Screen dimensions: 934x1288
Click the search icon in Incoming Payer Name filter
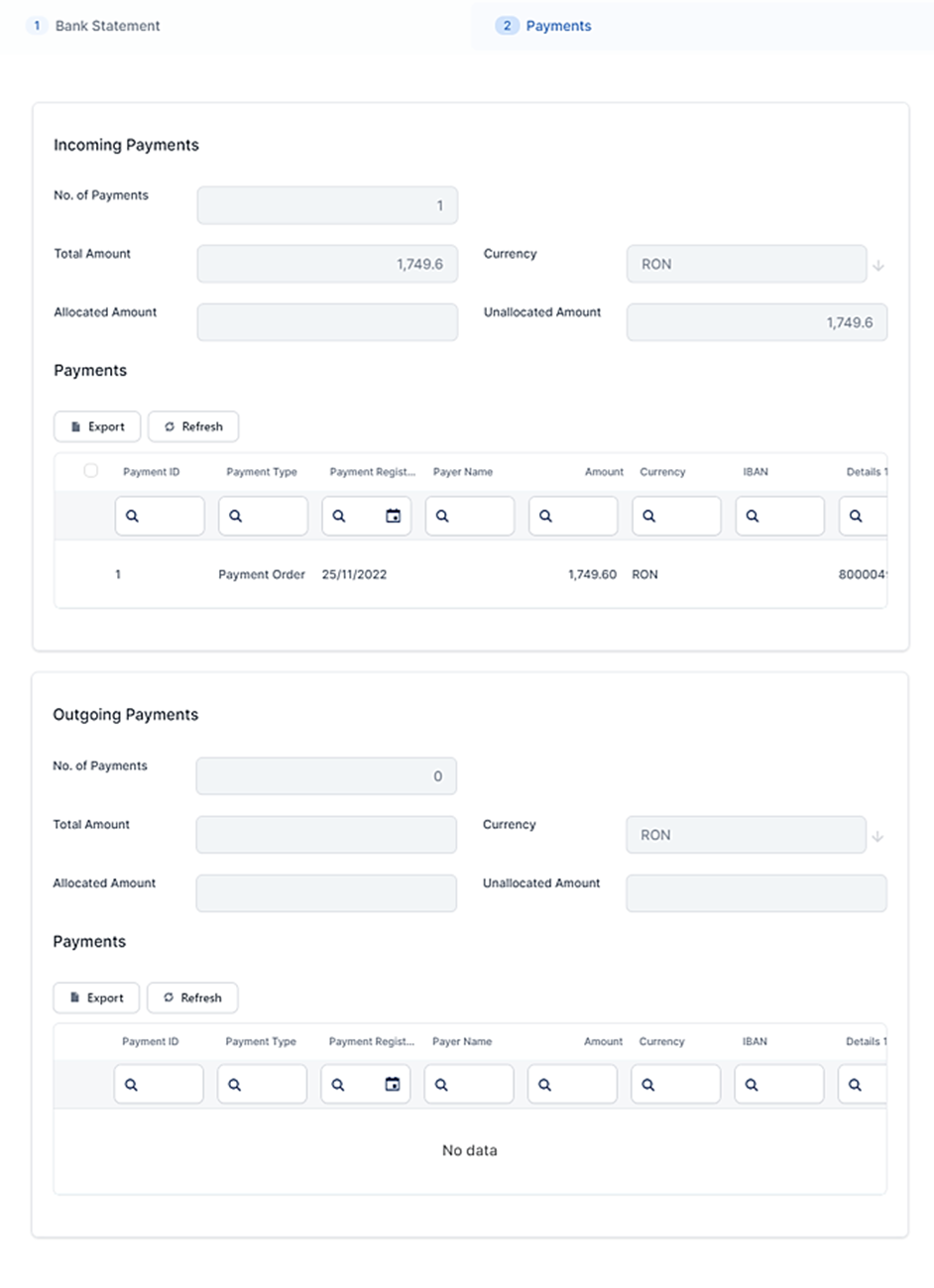443,517
